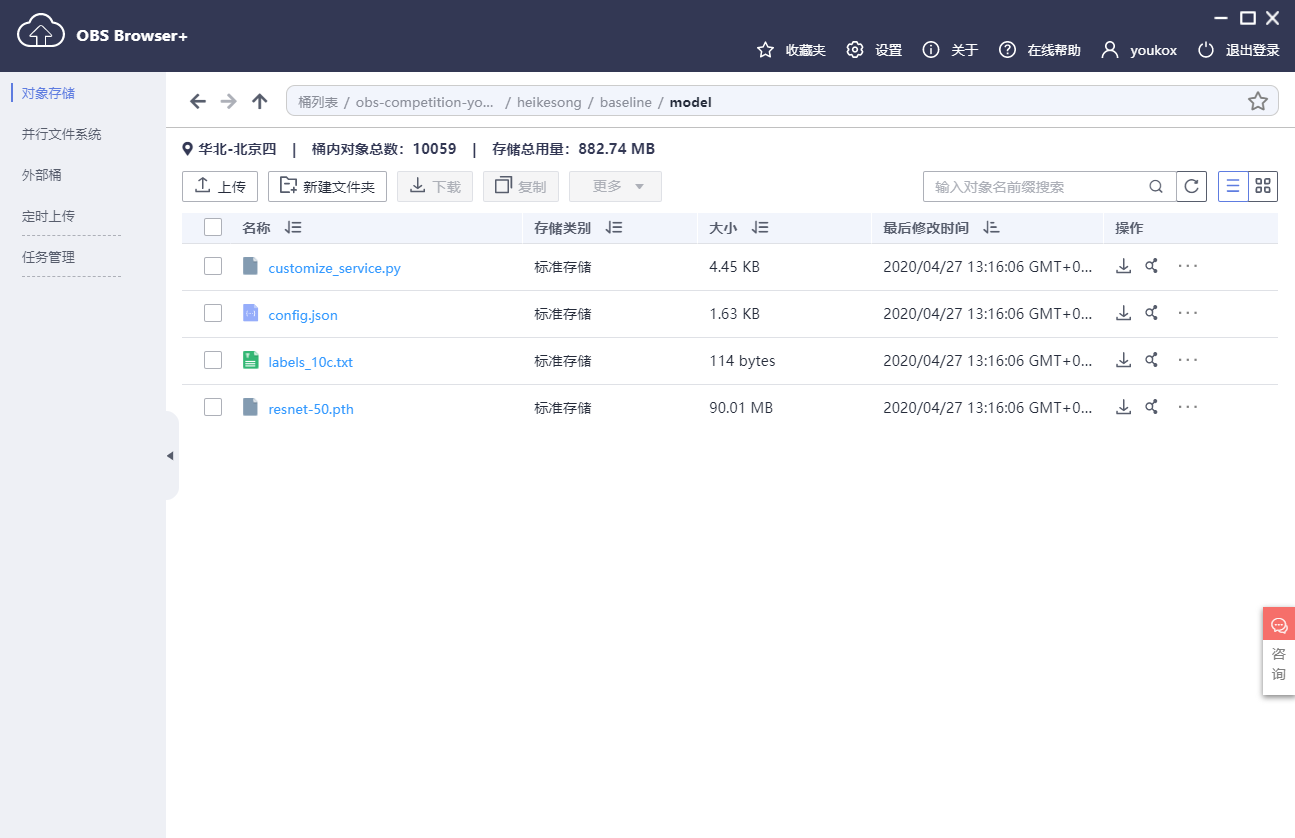Select 定时上传 in sidebar
This screenshot has height=838, width=1295.
pyautogui.click(x=48, y=216)
